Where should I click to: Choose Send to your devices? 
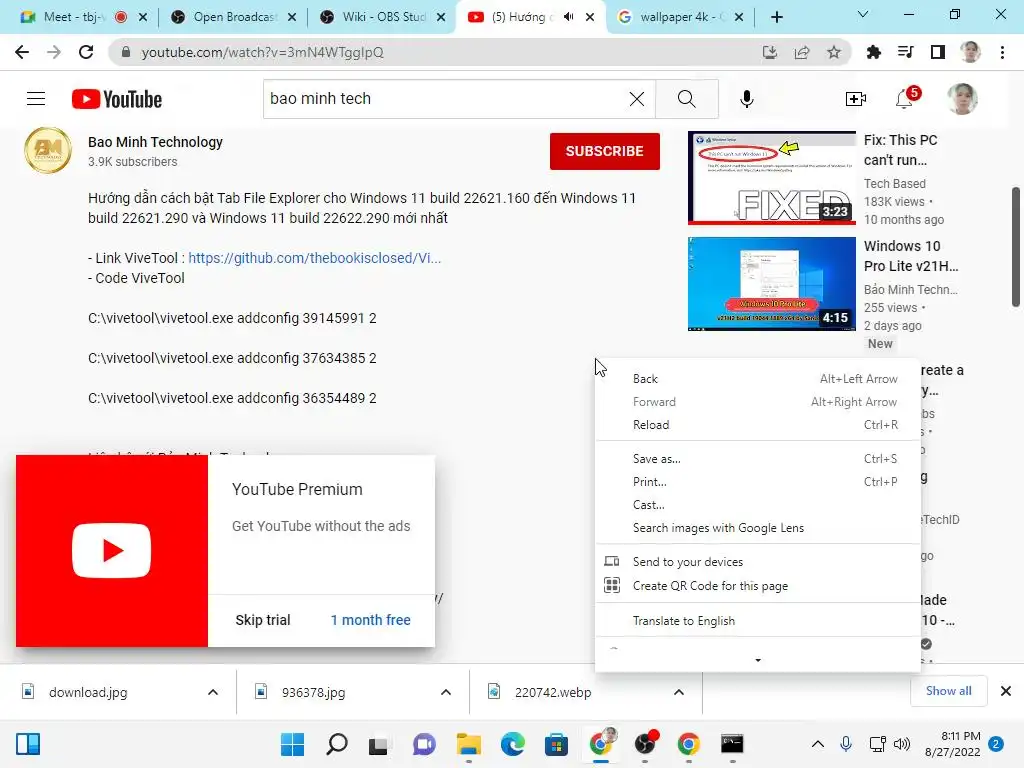[758, 562]
